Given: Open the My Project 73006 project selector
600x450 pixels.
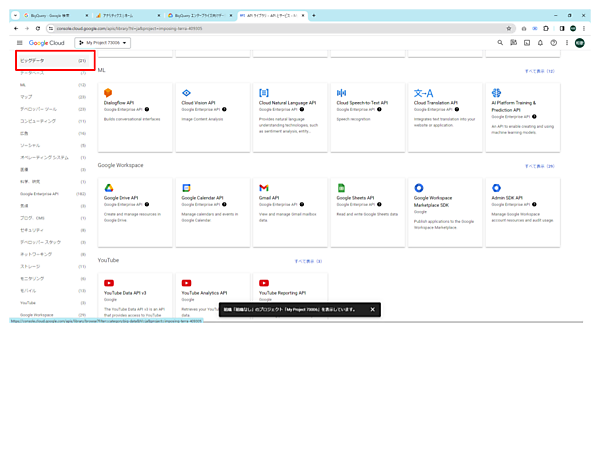Looking at the screenshot, I should coord(103,43).
